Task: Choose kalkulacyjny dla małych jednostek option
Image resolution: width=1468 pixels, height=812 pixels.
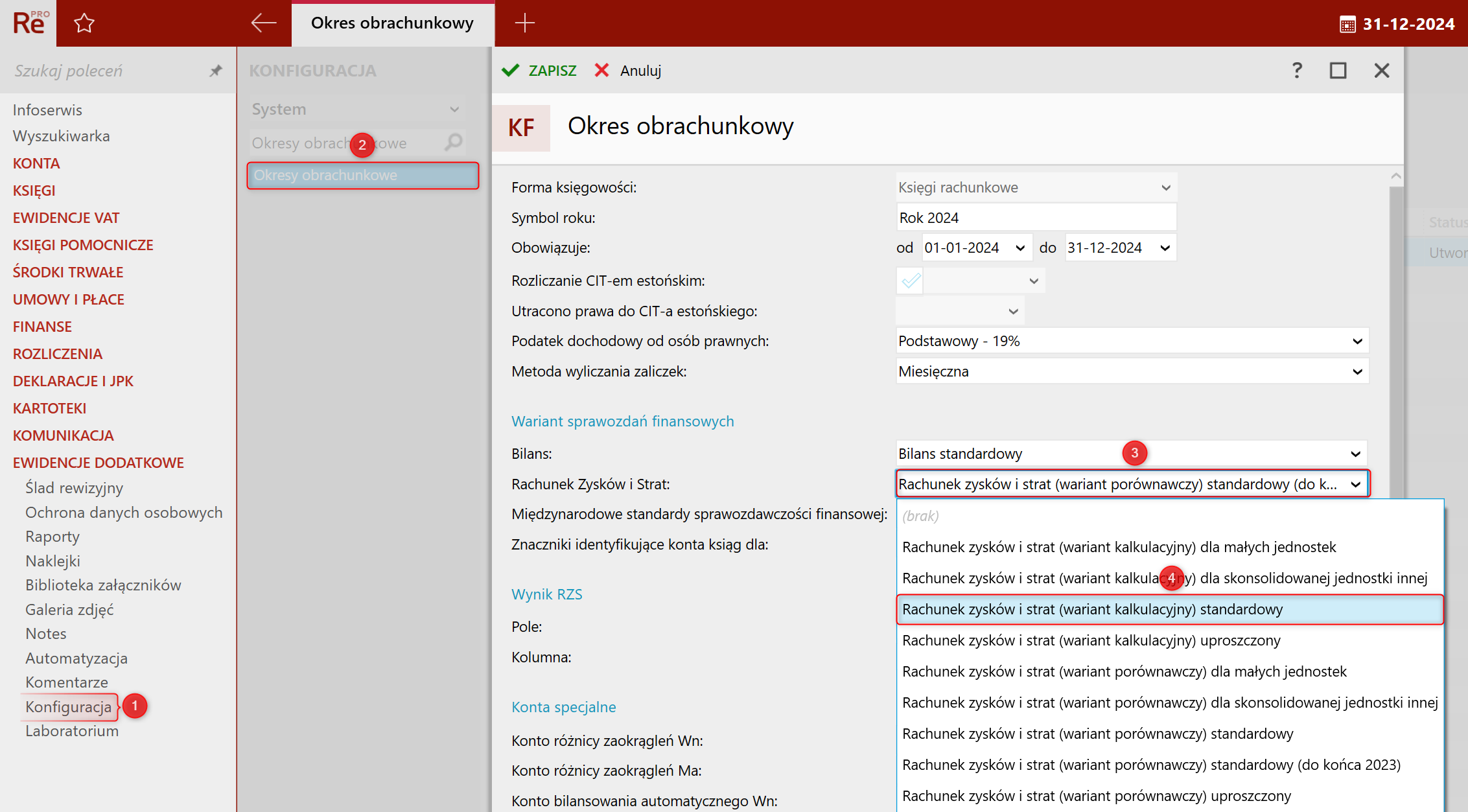Action: pos(1171,547)
